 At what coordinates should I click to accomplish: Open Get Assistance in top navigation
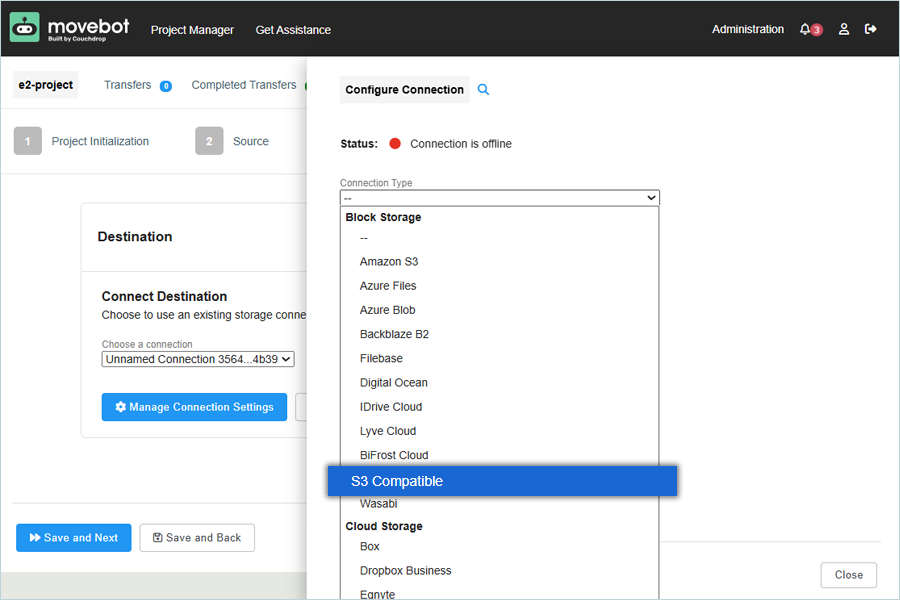pos(293,30)
